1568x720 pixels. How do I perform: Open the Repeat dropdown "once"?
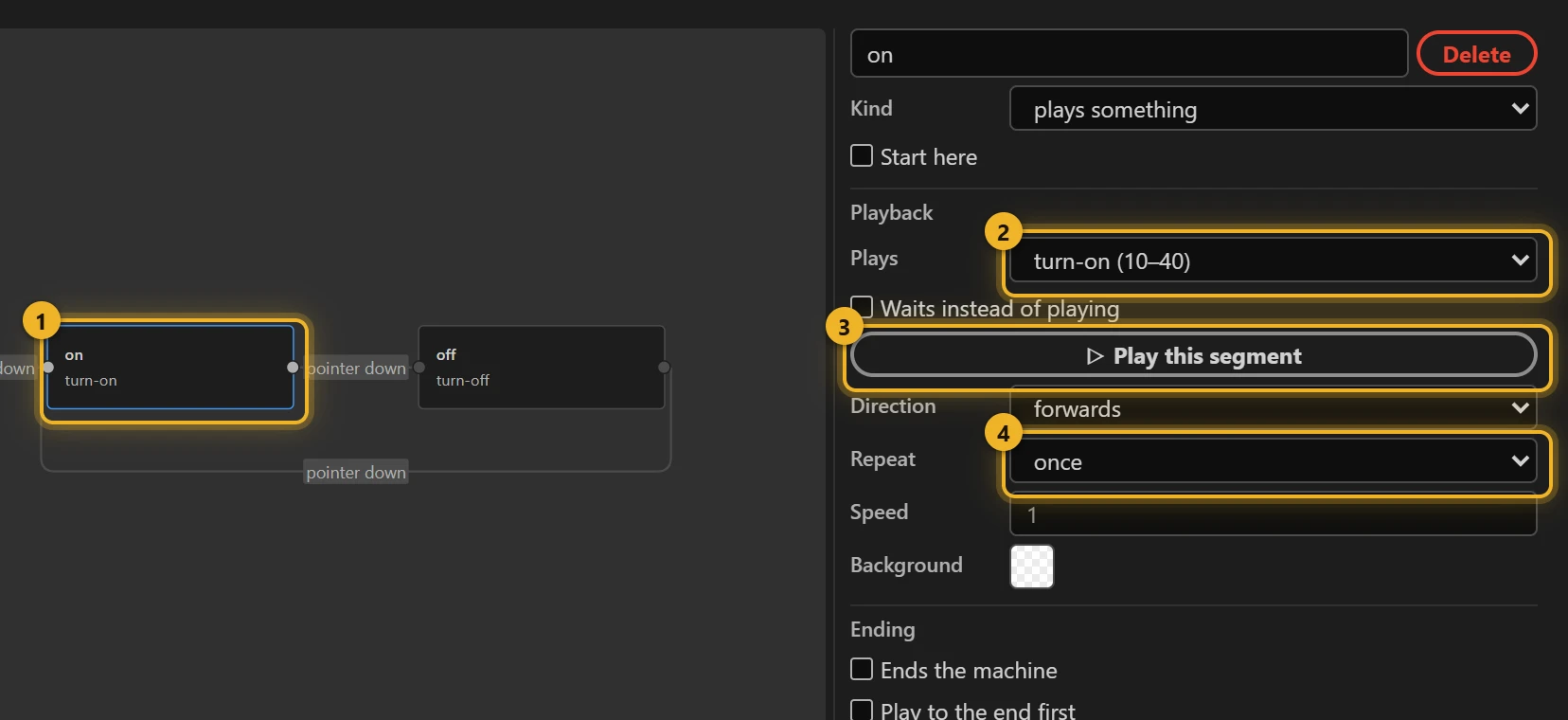(1273, 461)
